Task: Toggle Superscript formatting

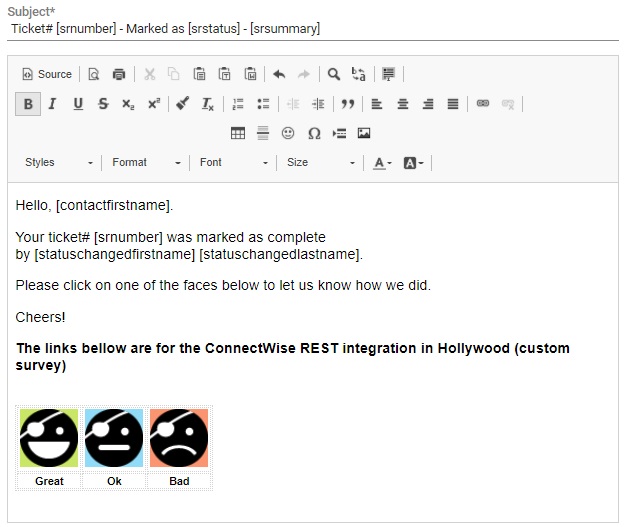Action: click(154, 104)
